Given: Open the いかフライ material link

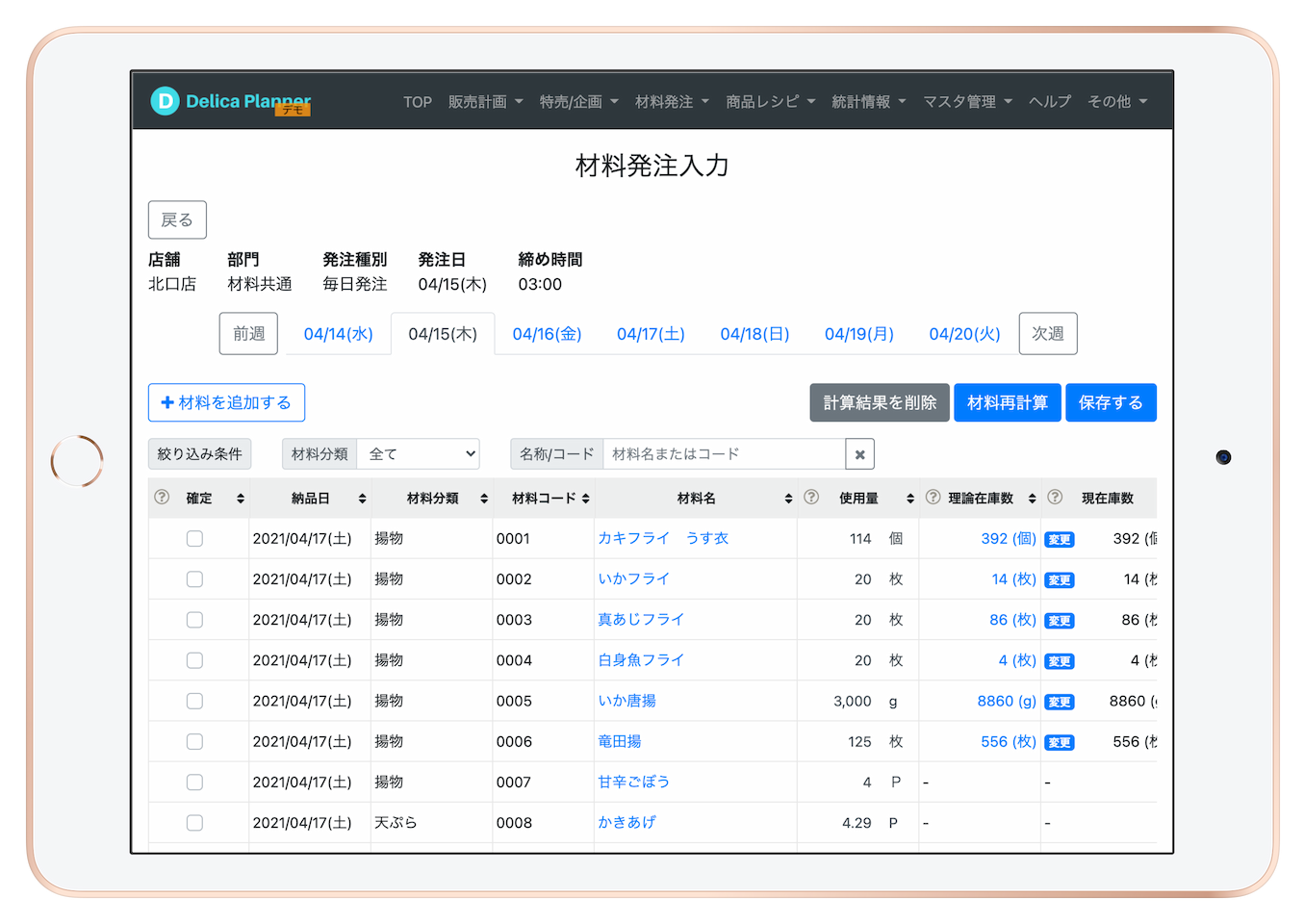Looking at the screenshot, I should point(634,578).
